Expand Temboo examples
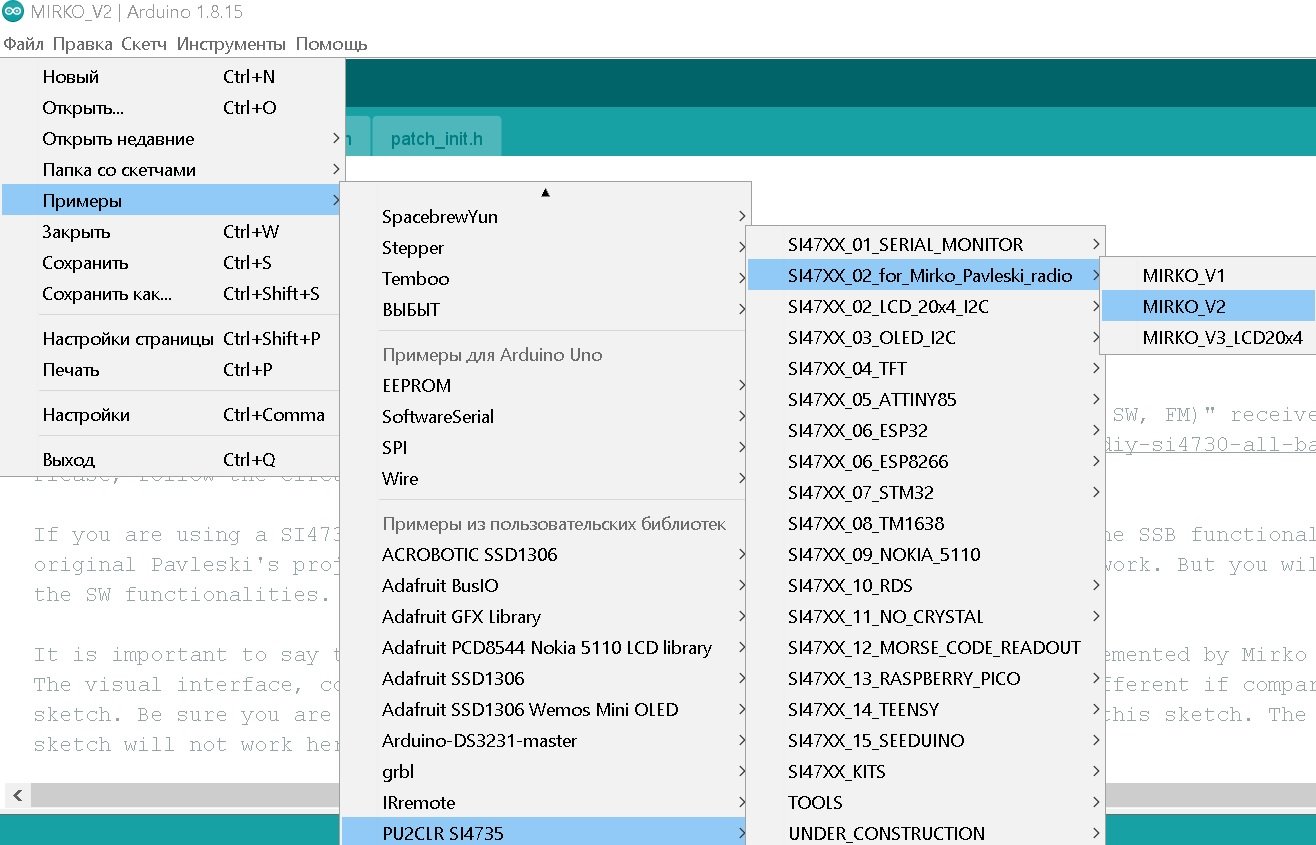This screenshot has height=845, width=1316. coord(545,279)
